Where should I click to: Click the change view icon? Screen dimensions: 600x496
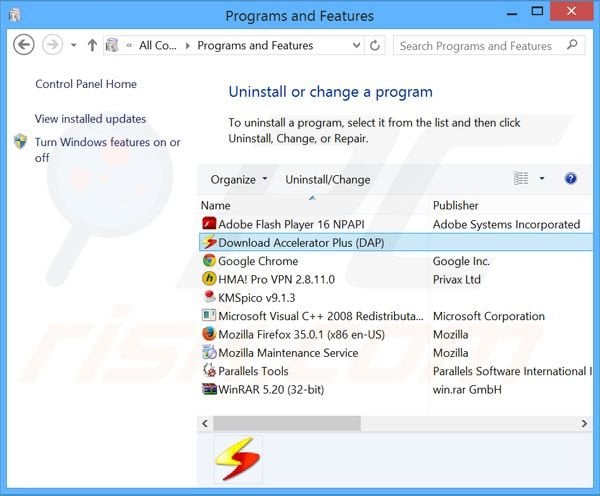tap(521, 178)
